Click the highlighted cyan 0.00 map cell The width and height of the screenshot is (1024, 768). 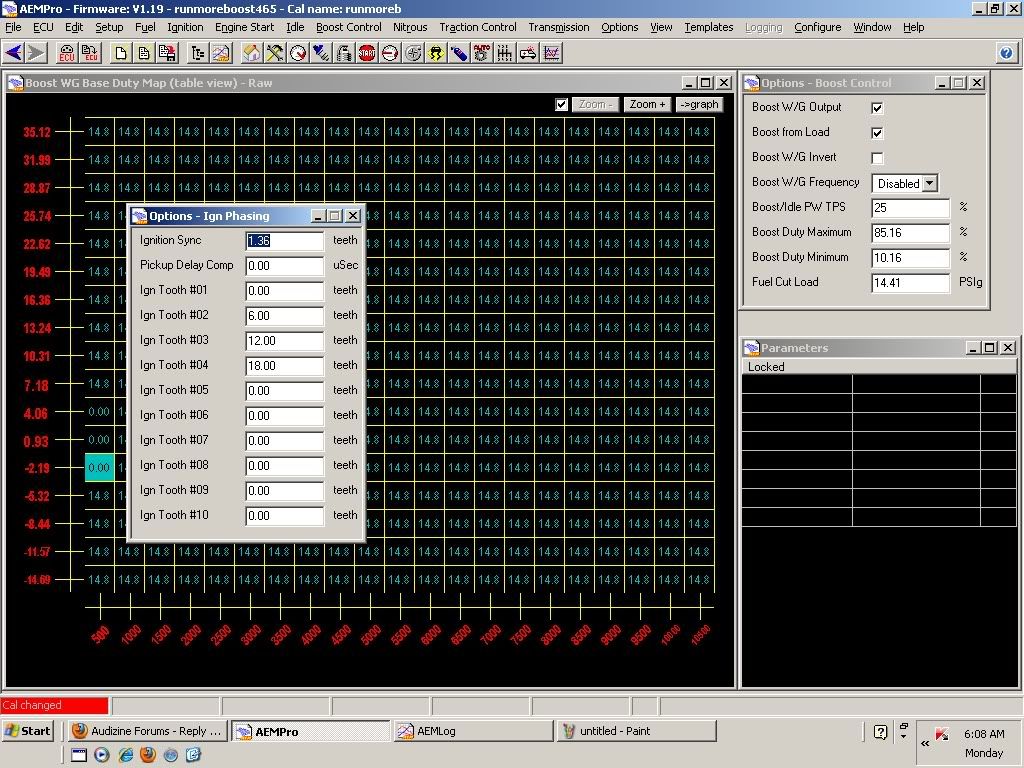point(99,468)
